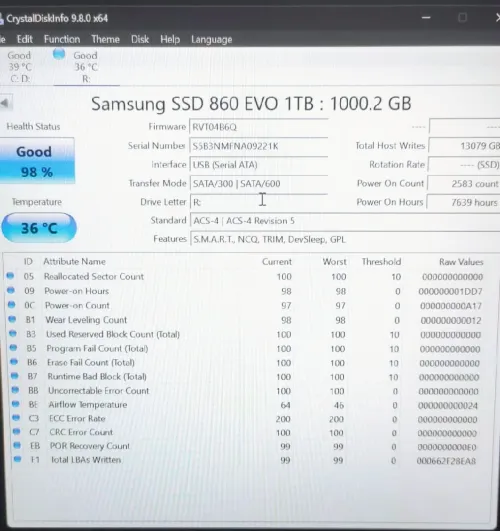
Task: Click status dot for Airflow Temperature
Action: tap(16, 404)
